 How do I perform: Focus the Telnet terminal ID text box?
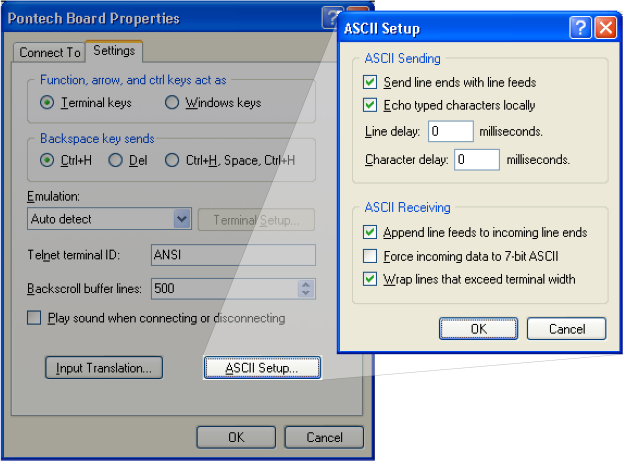pyautogui.click(x=232, y=255)
